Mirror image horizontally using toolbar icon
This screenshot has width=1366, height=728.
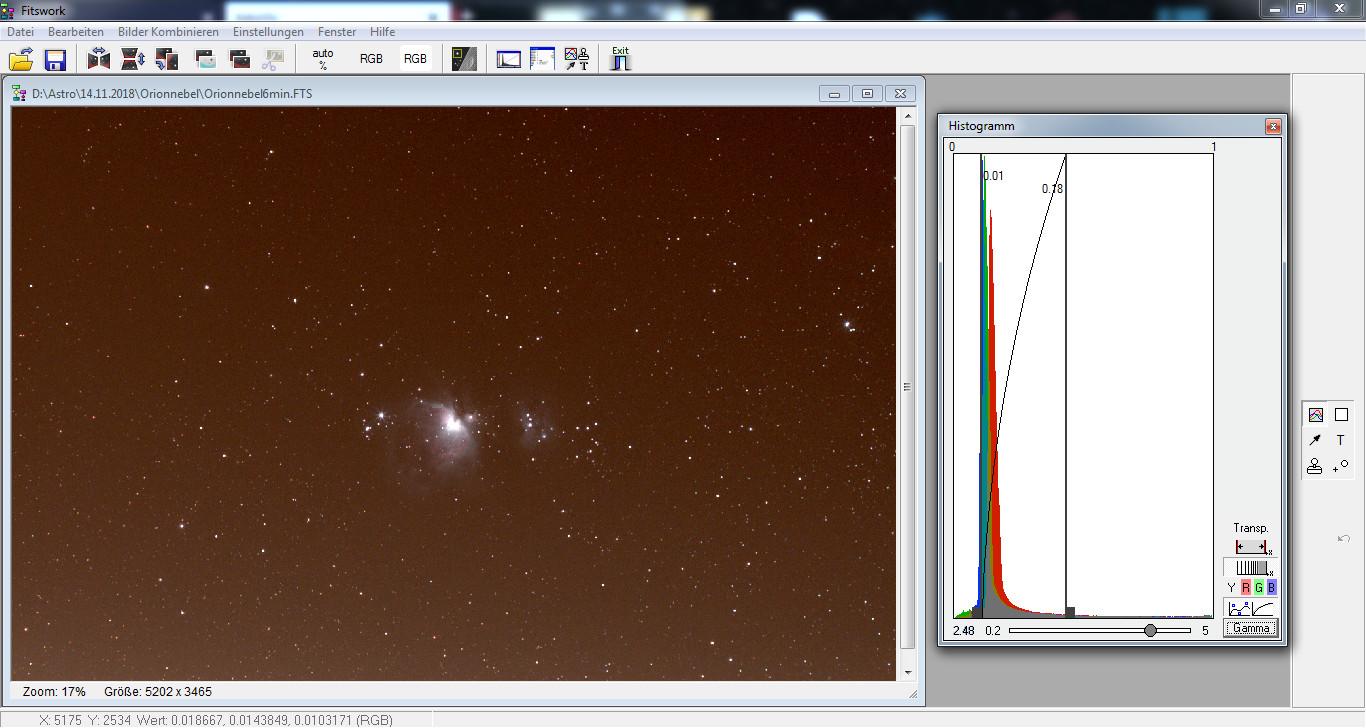(x=99, y=59)
